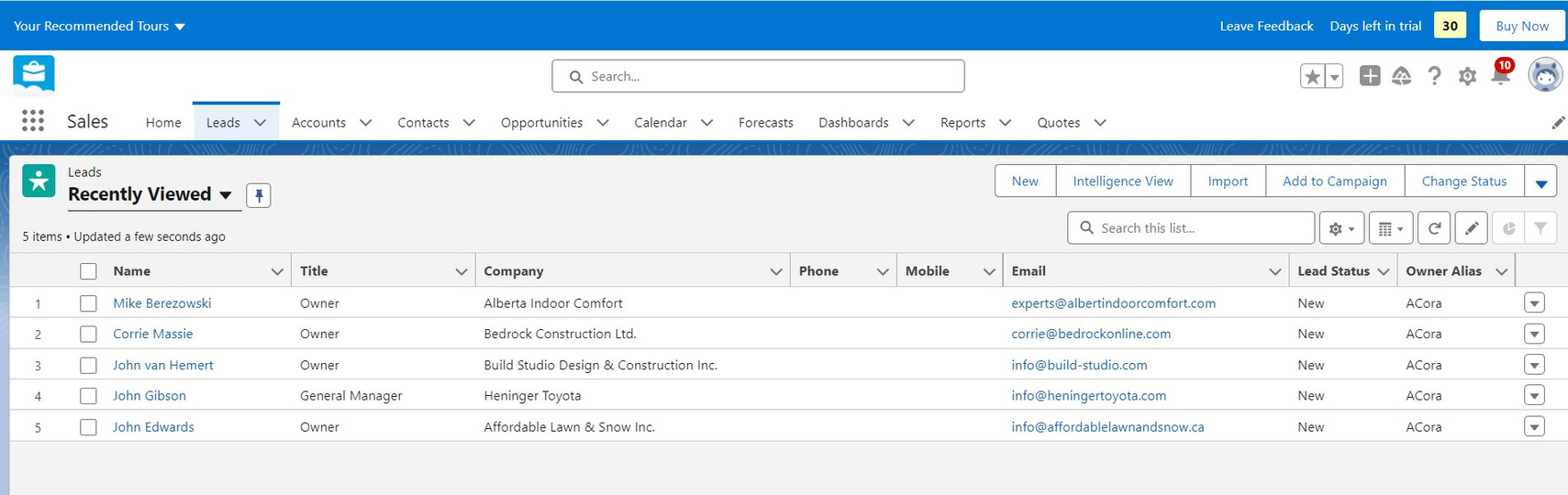Image resolution: width=1568 pixels, height=495 pixels.
Task: Open the App Launcher dots grid
Action: coord(33,121)
